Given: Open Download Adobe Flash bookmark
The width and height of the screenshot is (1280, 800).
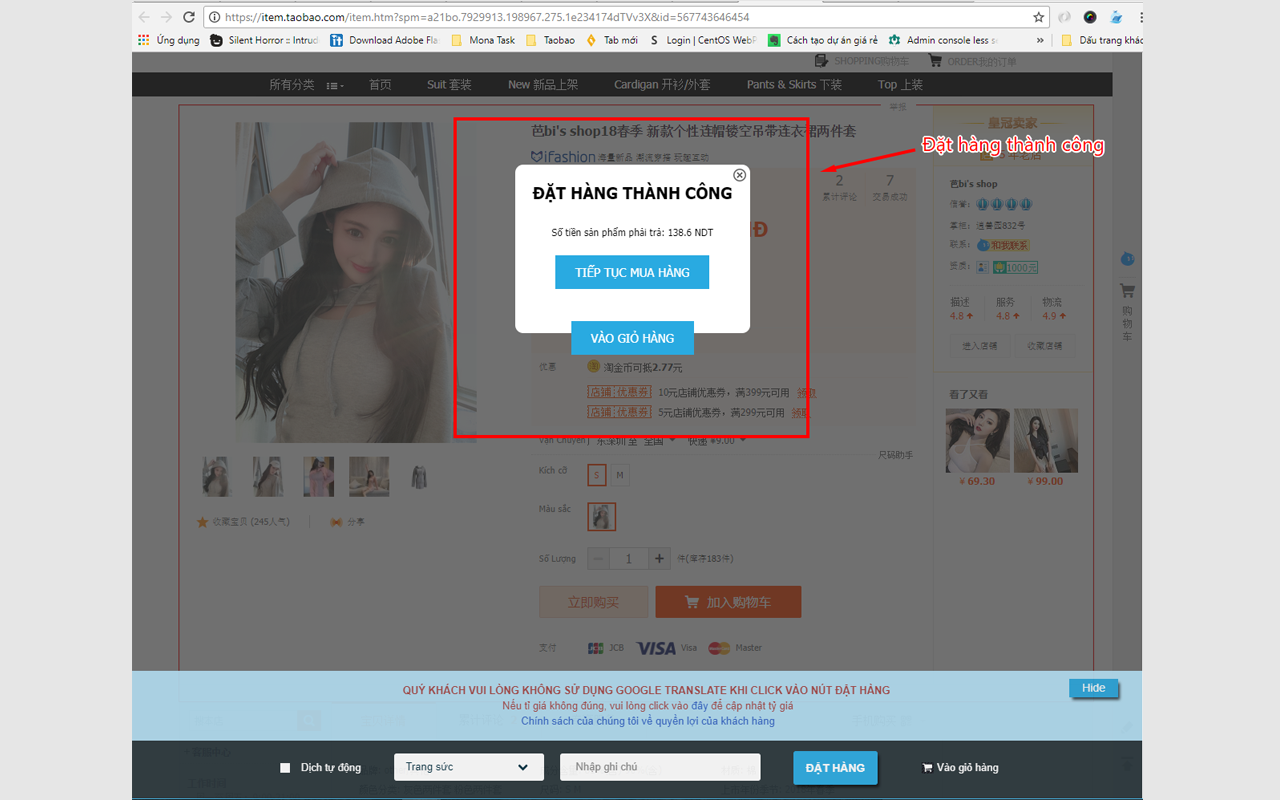Looking at the screenshot, I should pos(384,40).
